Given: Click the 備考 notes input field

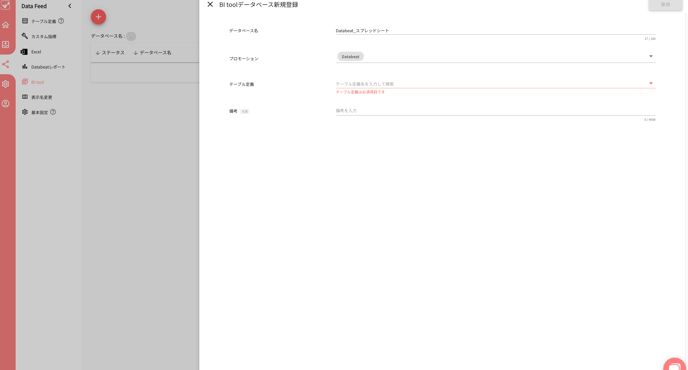Looking at the screenshot, I should coord(495,111).
